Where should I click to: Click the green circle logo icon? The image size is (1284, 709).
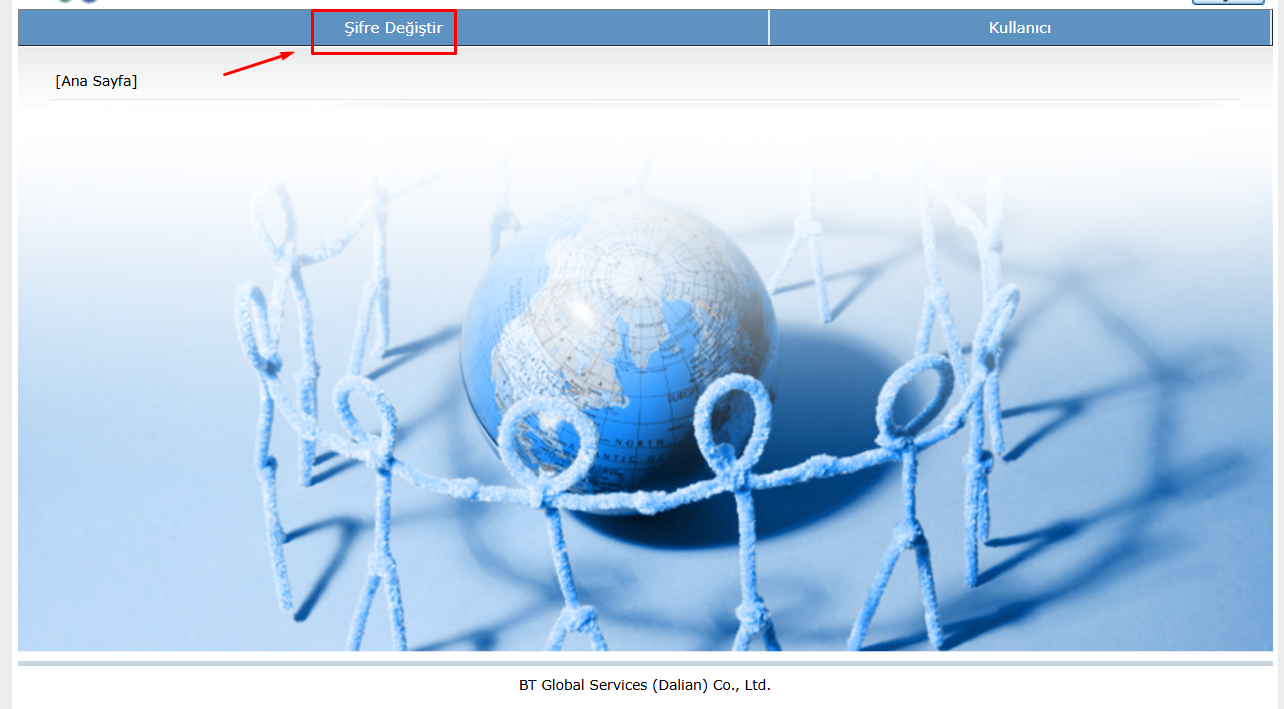(66, 1)
